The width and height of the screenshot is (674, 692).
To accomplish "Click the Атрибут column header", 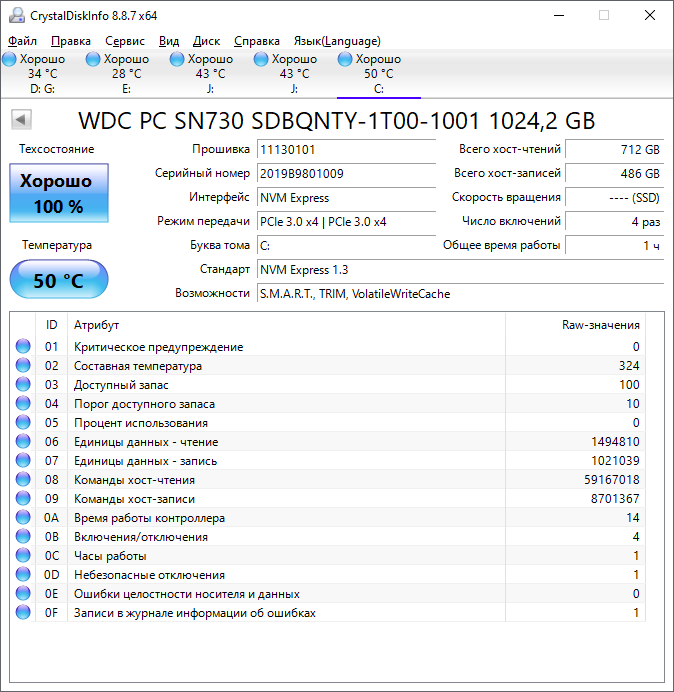I will pyautogui.click(x=286, y=325).
